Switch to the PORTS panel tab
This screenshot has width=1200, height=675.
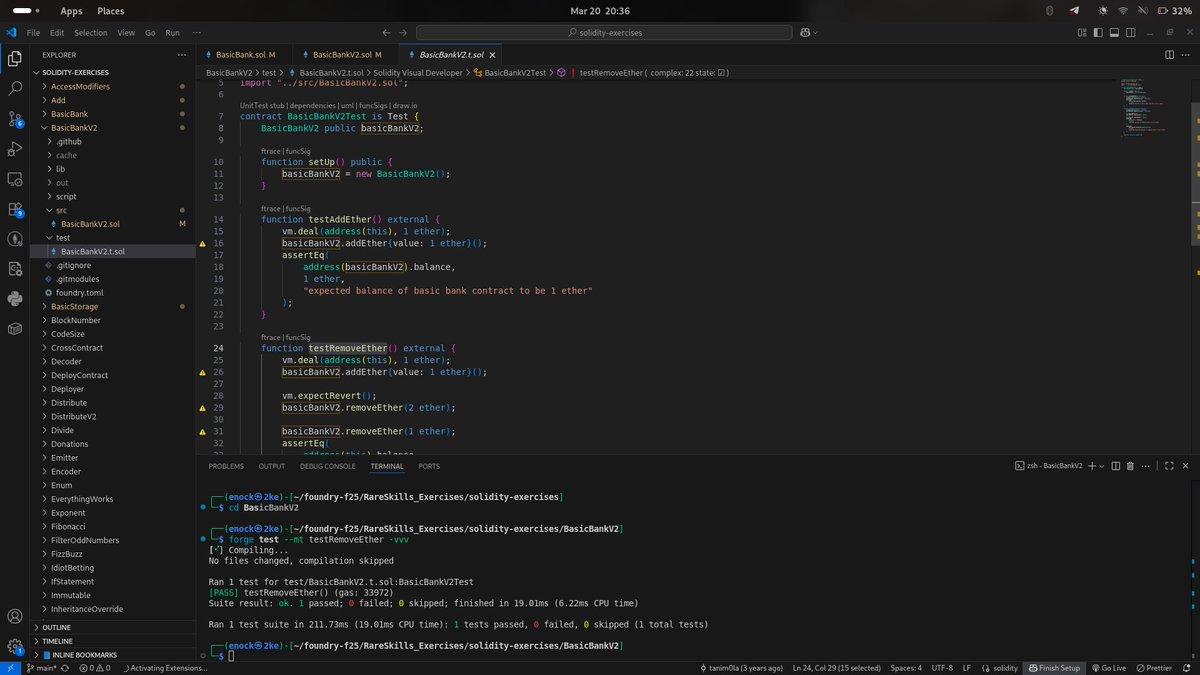(429, 466)
